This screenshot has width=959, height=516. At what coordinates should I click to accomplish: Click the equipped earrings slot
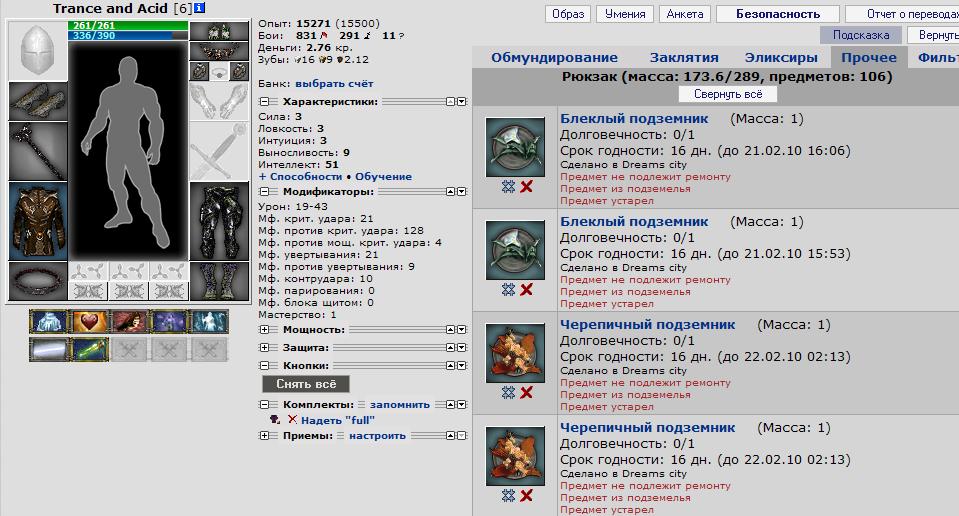(x=220, y=31)
